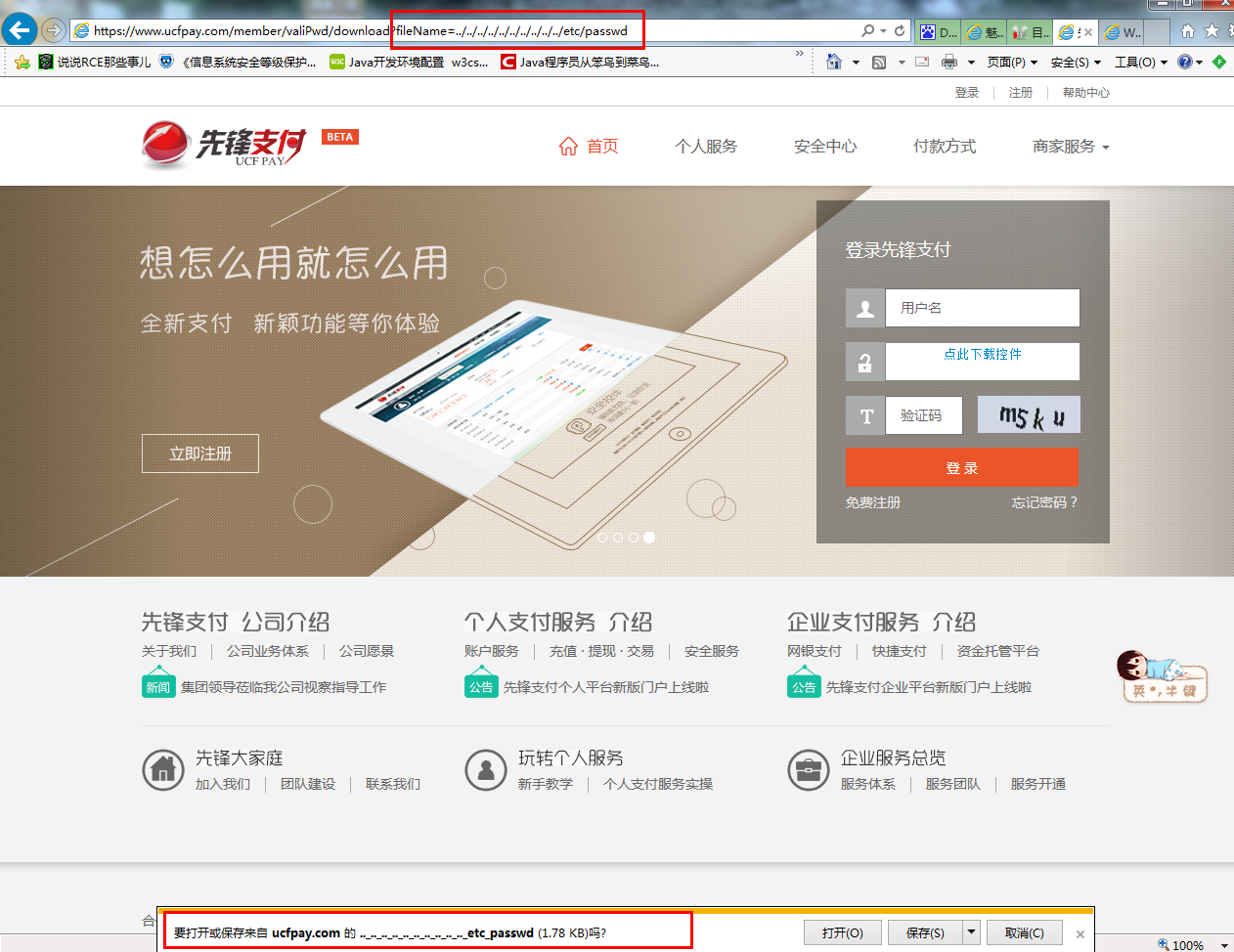The image size is (1234, 952).
Task: Click the 验证码 input field
Action: [924, 415]
